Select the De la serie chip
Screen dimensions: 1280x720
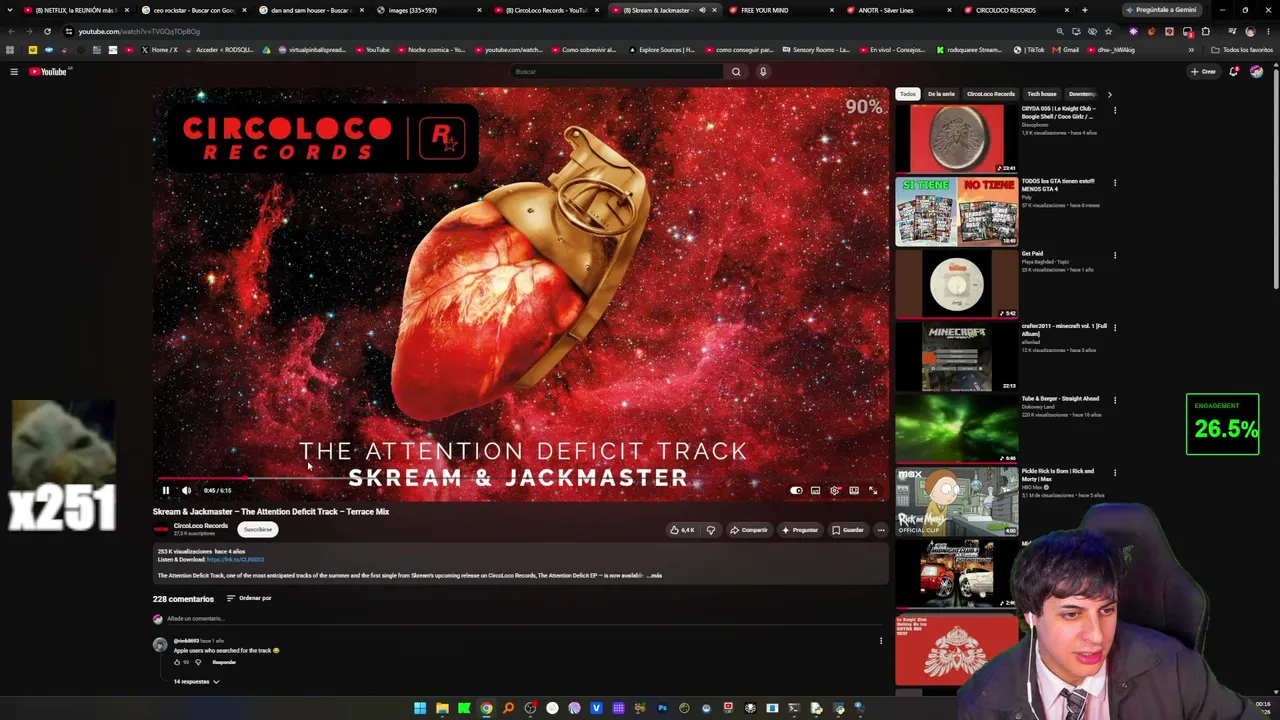point(941,94)
